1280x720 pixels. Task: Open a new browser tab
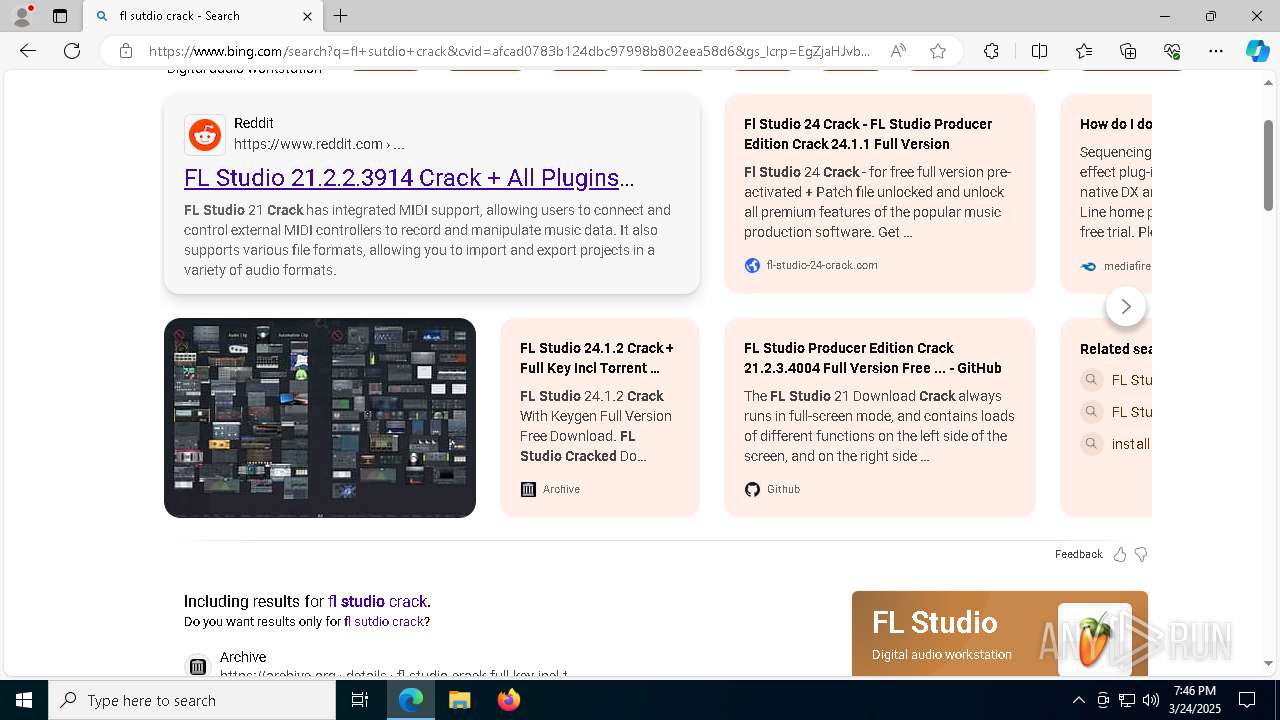click(x=341, y=16)
